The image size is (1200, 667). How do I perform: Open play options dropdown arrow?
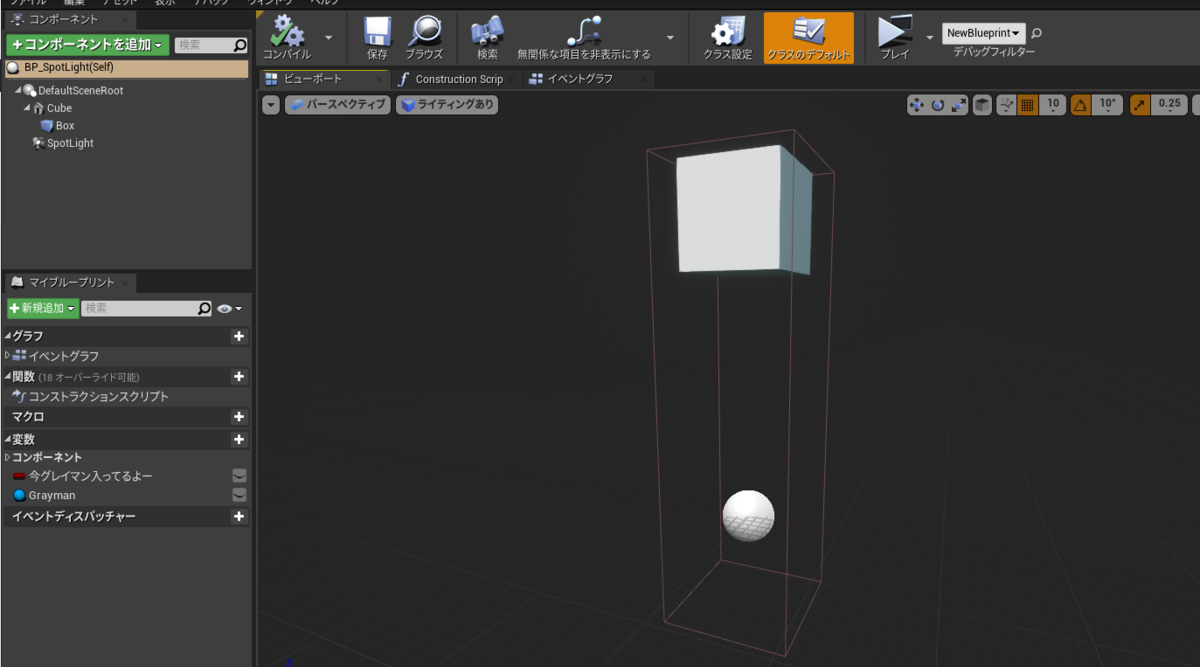[930, 37]
